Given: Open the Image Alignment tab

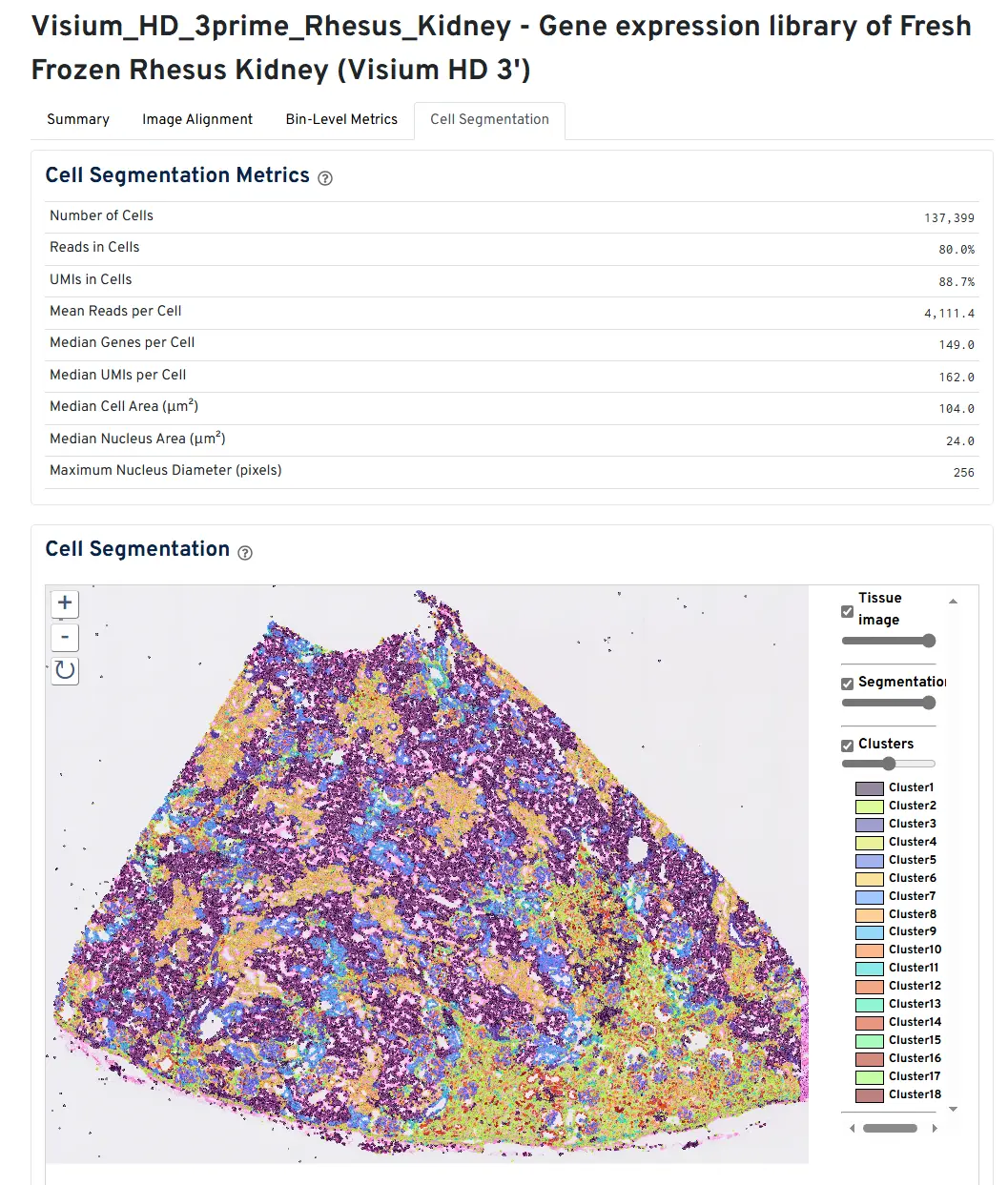Looking at the screenshot, I should [x=197, y=119].
